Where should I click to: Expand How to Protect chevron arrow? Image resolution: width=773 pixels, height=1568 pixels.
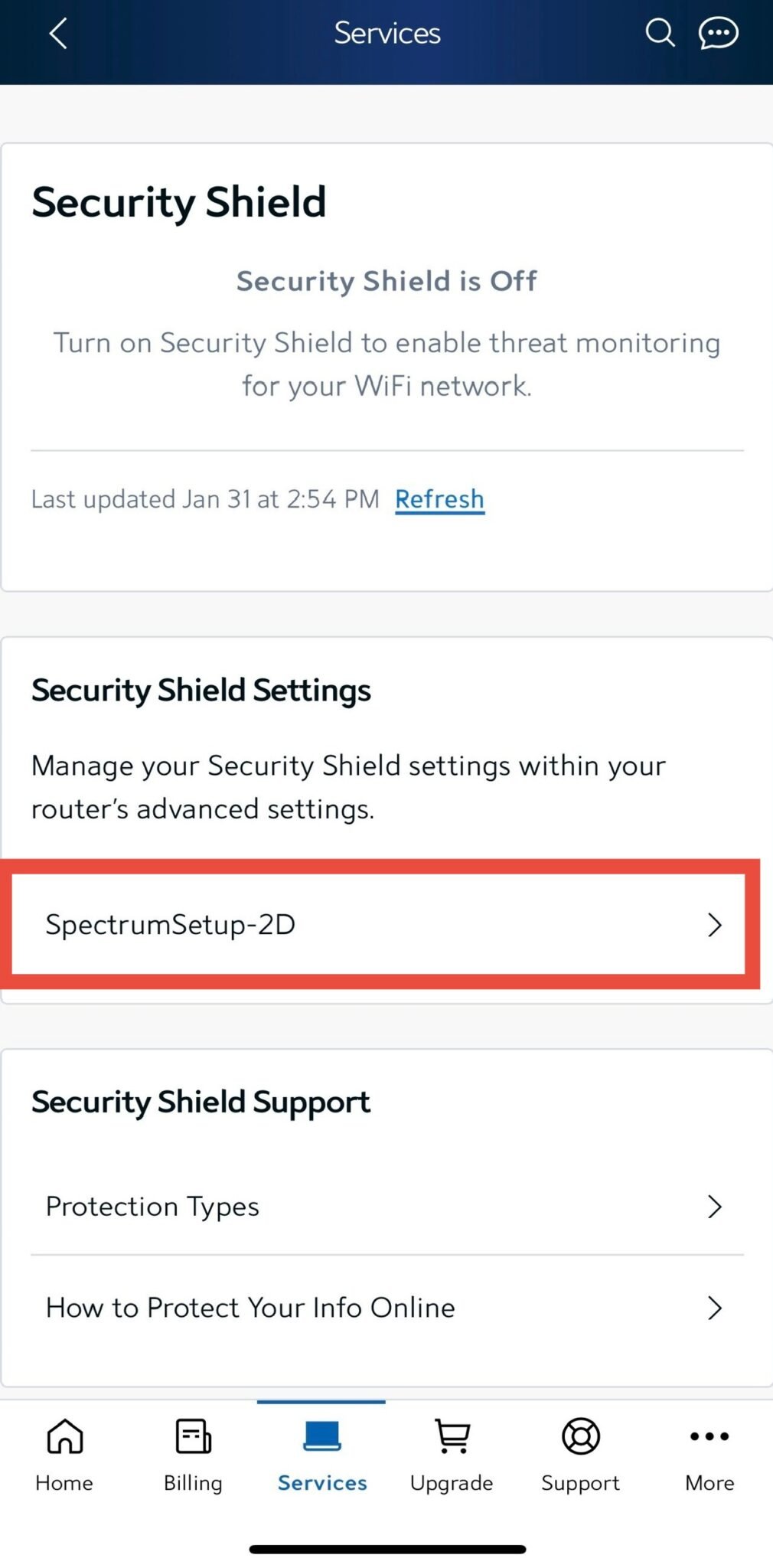715,1308
